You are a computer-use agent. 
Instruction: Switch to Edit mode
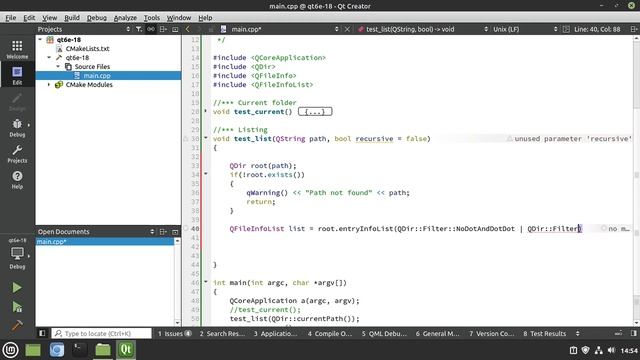[x=17, y=75]
